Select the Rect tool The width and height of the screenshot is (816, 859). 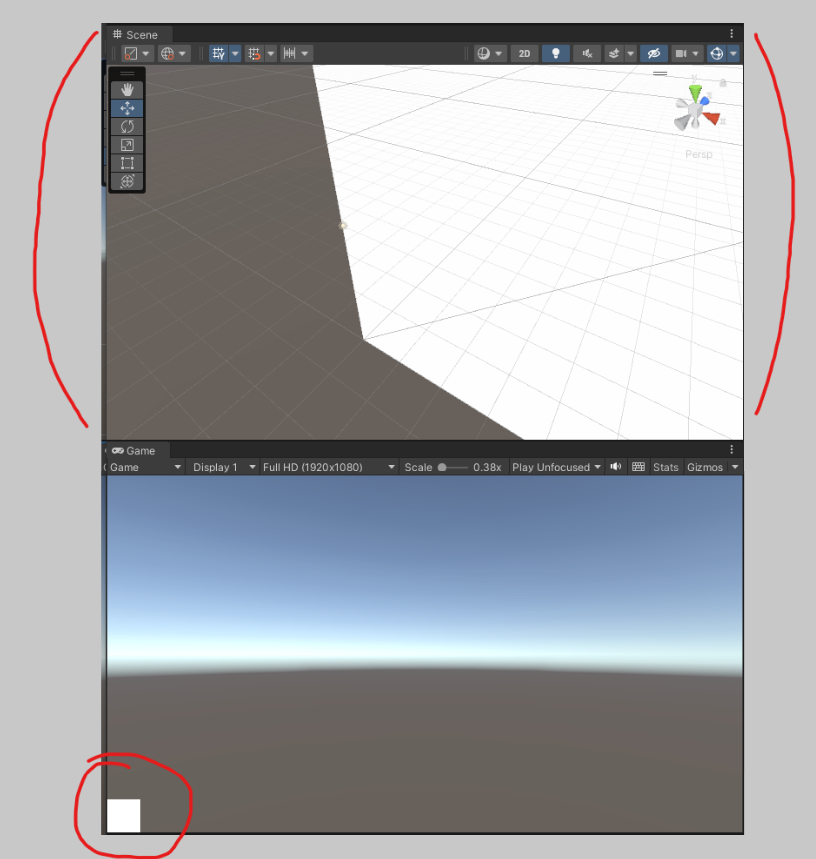[x=127, y=163]
